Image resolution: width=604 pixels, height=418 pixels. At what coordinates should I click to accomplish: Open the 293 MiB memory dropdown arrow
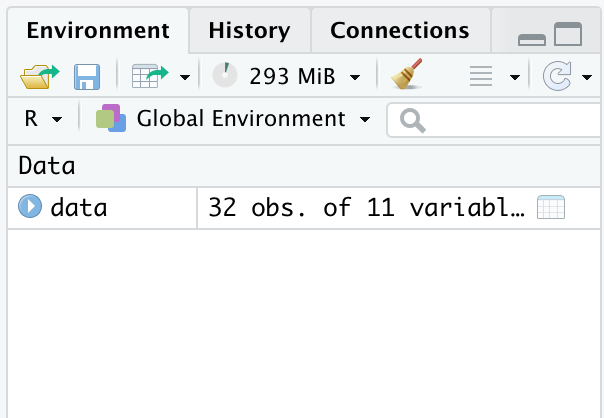click(x=355, y=77)
